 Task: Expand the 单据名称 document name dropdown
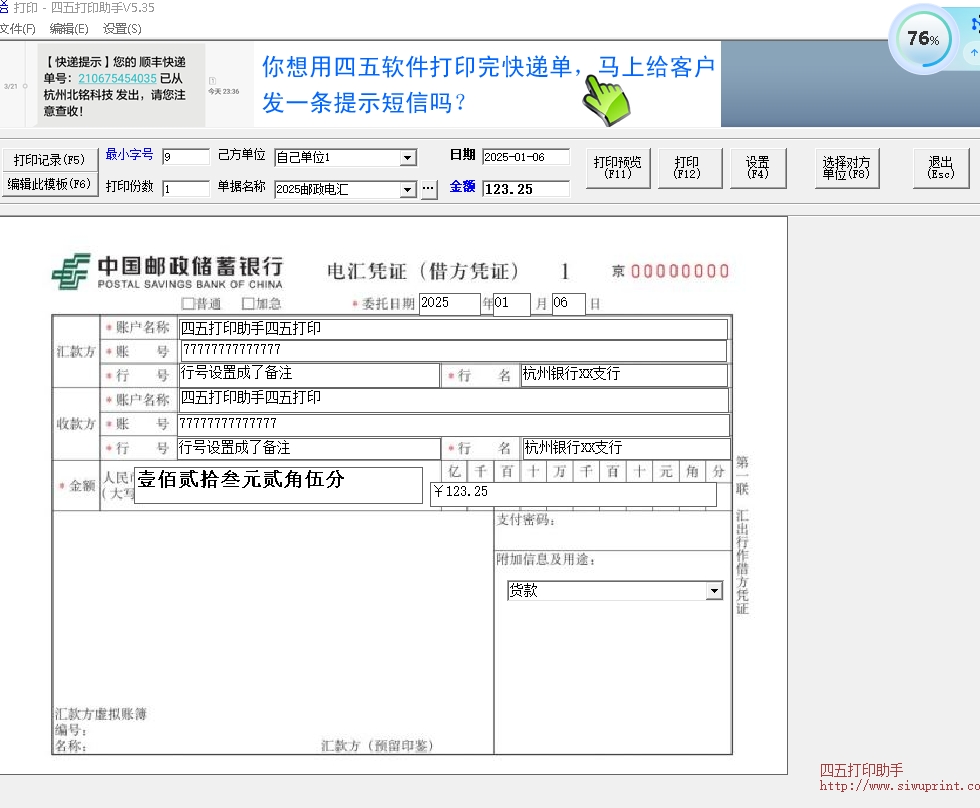pos(407,189)
